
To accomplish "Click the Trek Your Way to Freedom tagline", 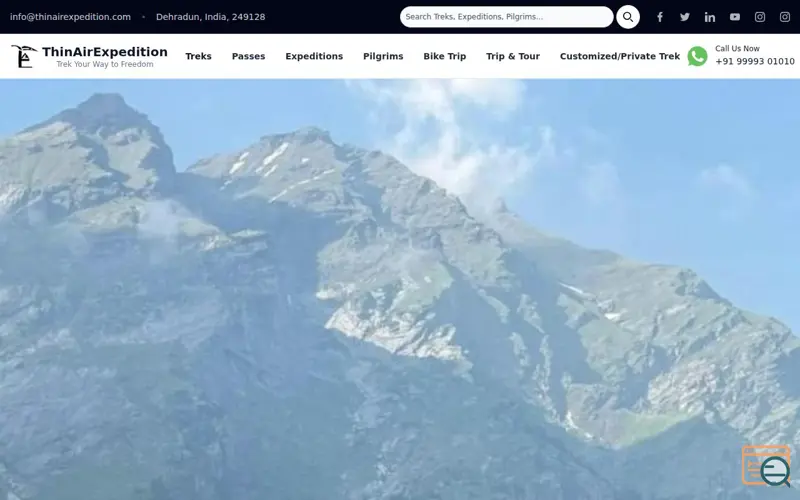I will click(105, 64).
